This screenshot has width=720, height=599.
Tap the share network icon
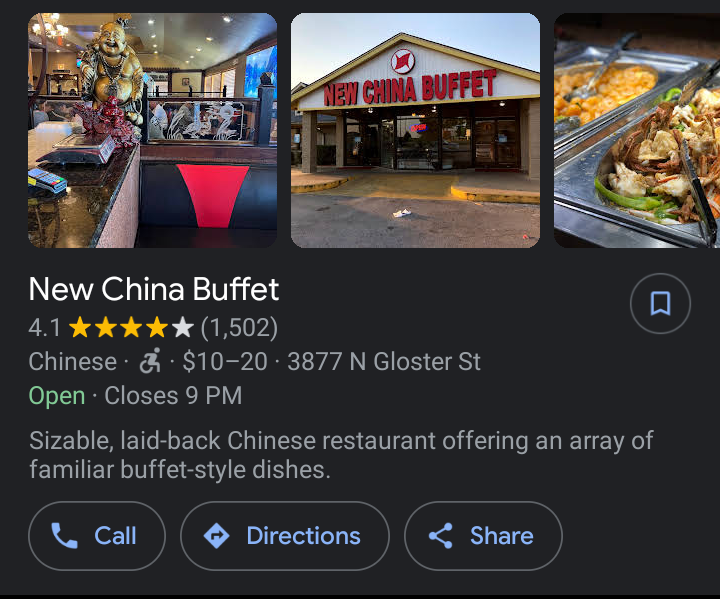click(441, 536)
